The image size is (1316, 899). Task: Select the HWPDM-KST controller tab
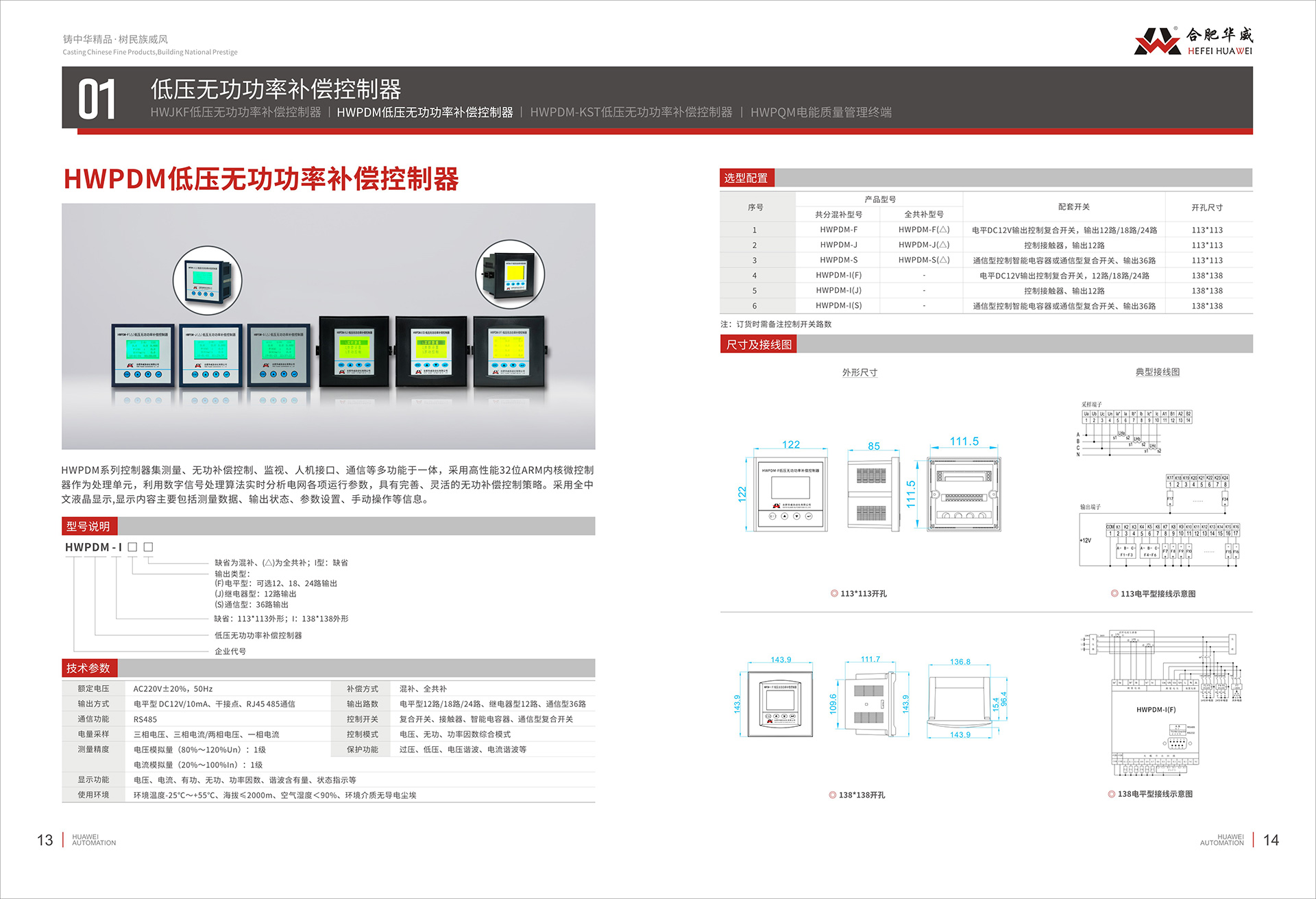point(631,112)
